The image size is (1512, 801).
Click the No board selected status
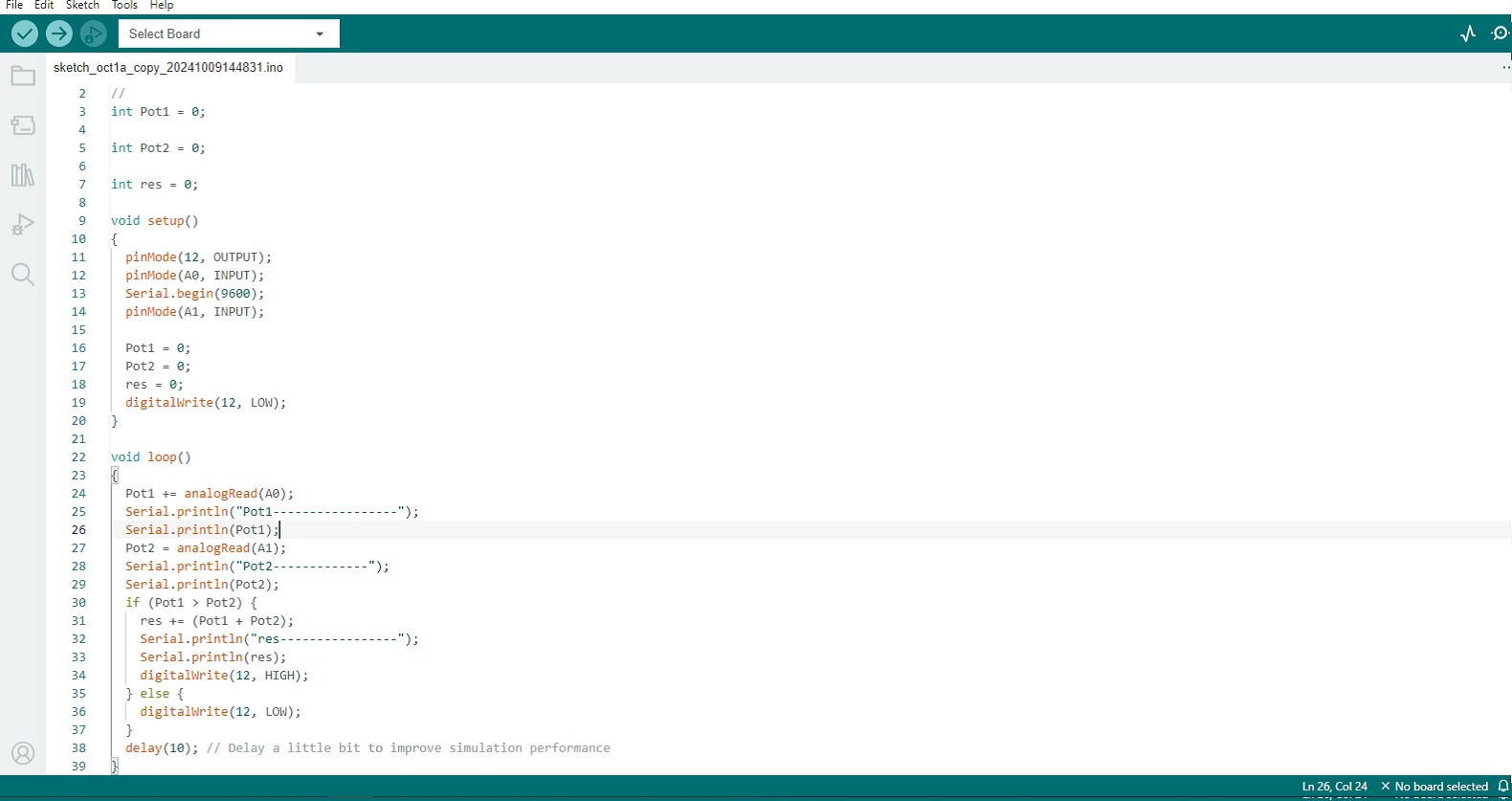coord(1434,787)
